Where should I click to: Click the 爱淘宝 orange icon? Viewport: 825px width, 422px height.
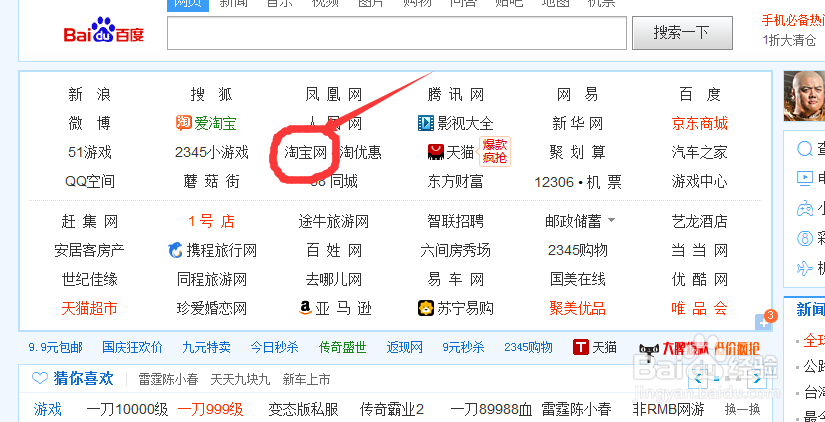pyautogui.click(x=184, y=123)
